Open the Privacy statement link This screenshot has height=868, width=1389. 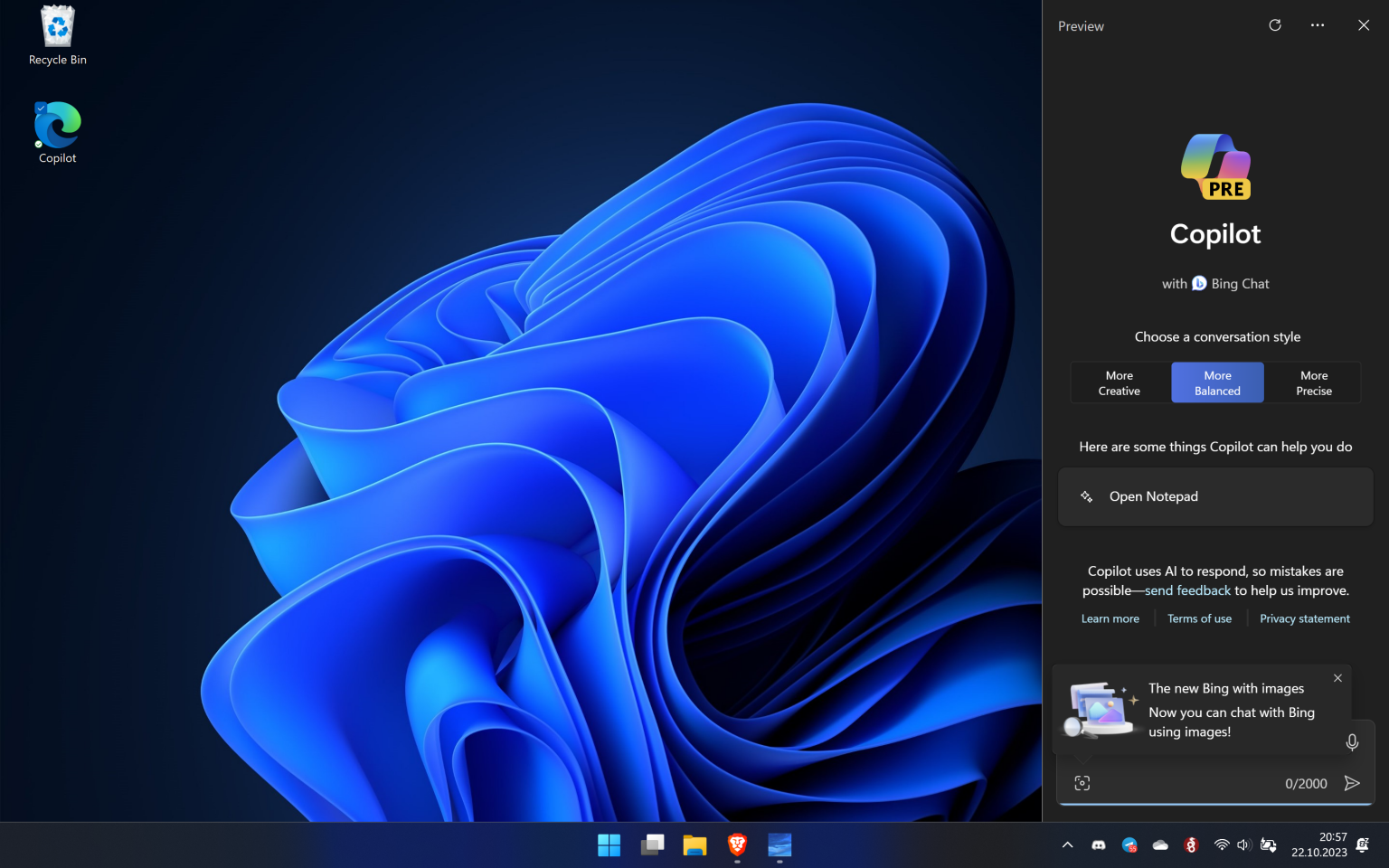point(1305,618)
